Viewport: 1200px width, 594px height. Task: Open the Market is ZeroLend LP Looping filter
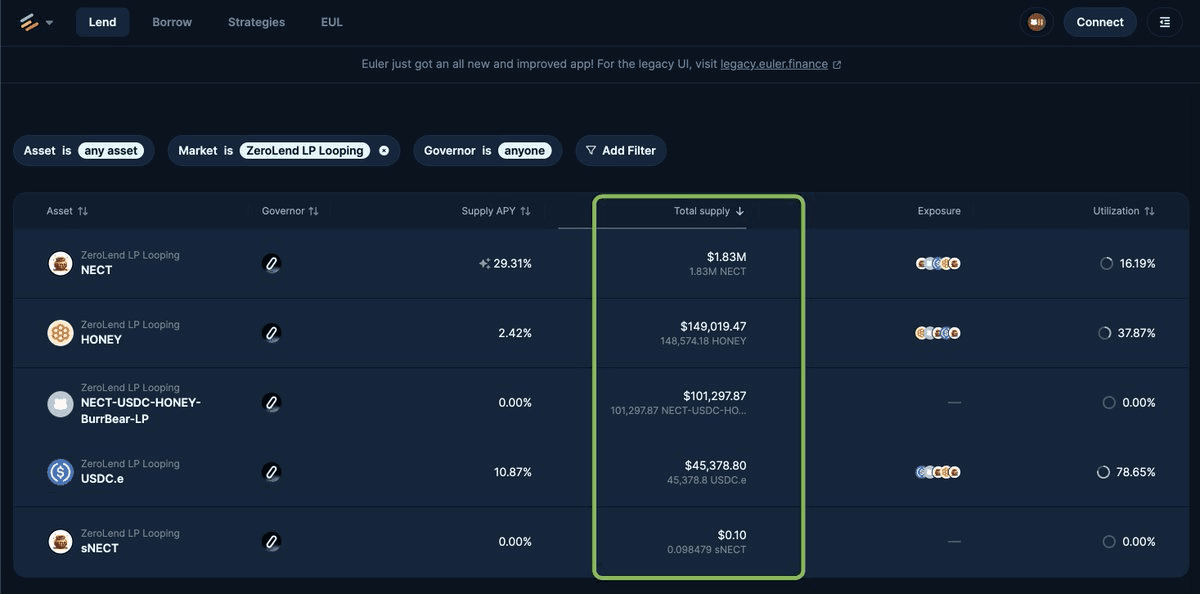[x=284, y=151]
